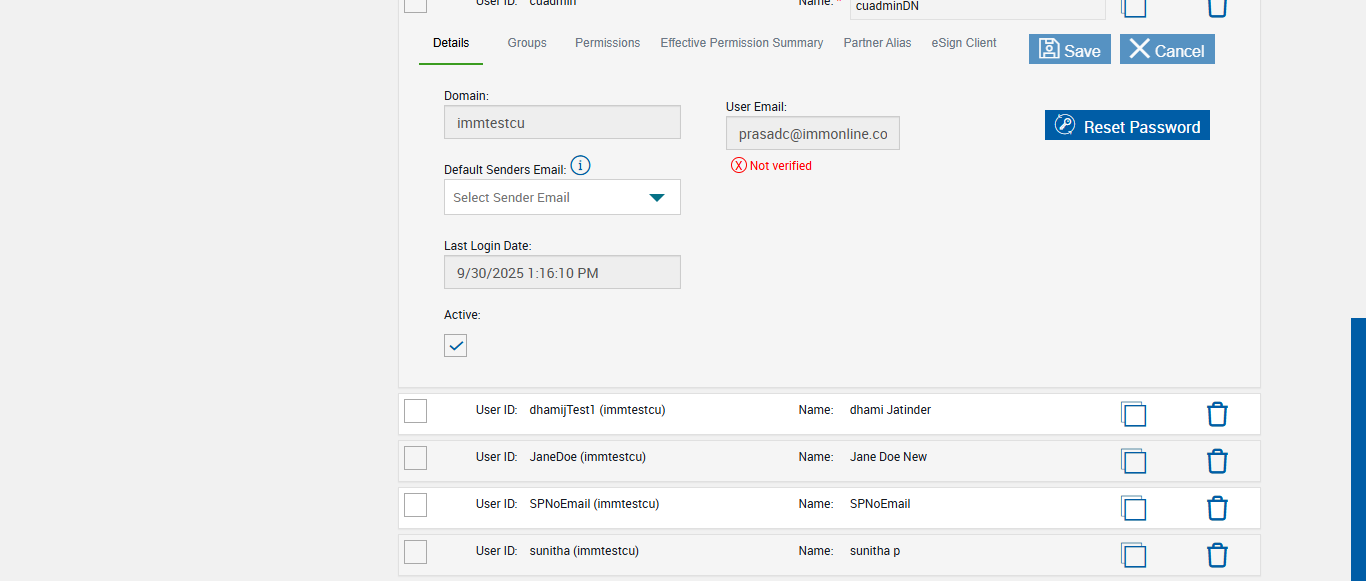
Task: Delete the sunitha user
Action: coord(1217,555)
